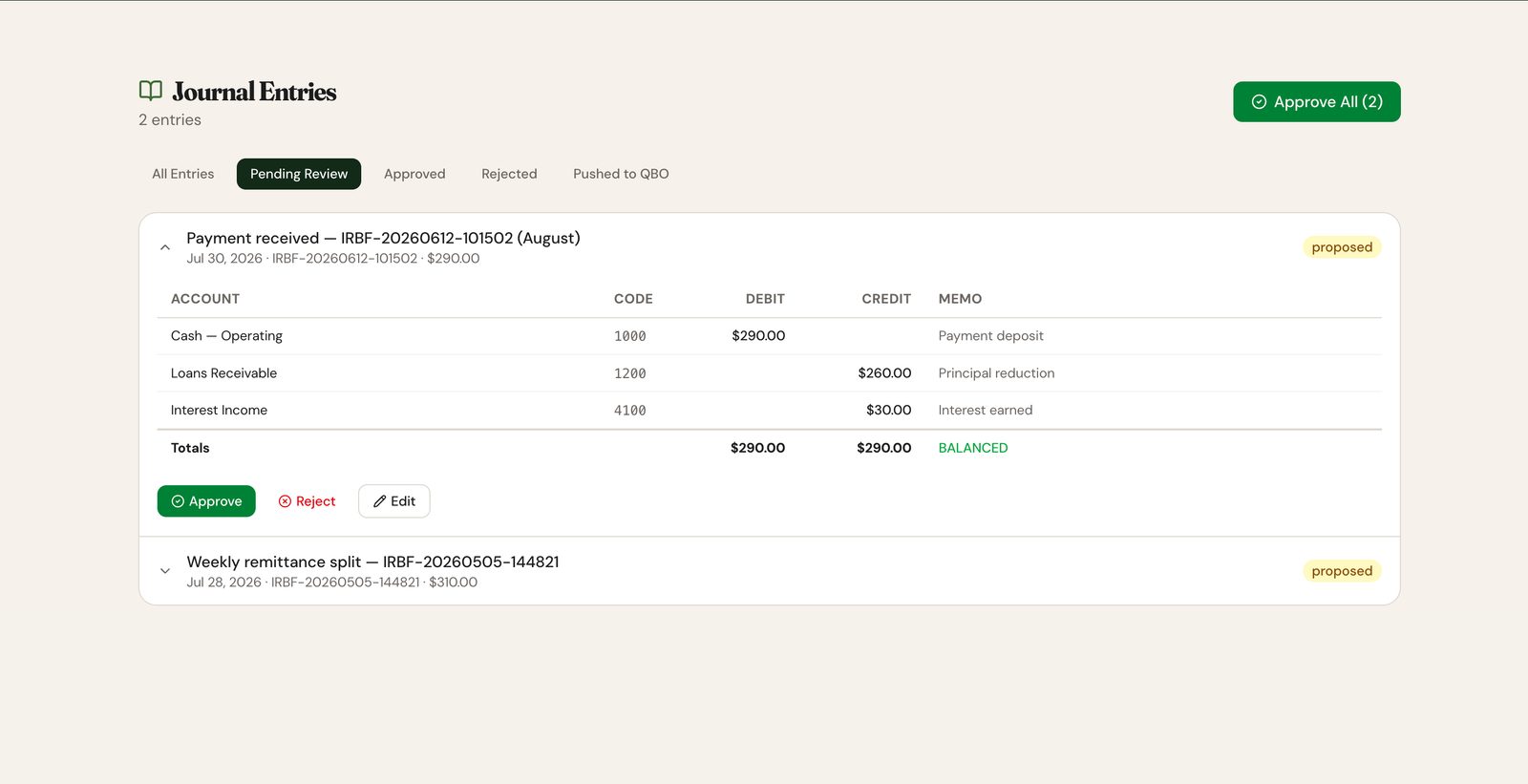Click the ACCOUNT column header

coord(205,299)
